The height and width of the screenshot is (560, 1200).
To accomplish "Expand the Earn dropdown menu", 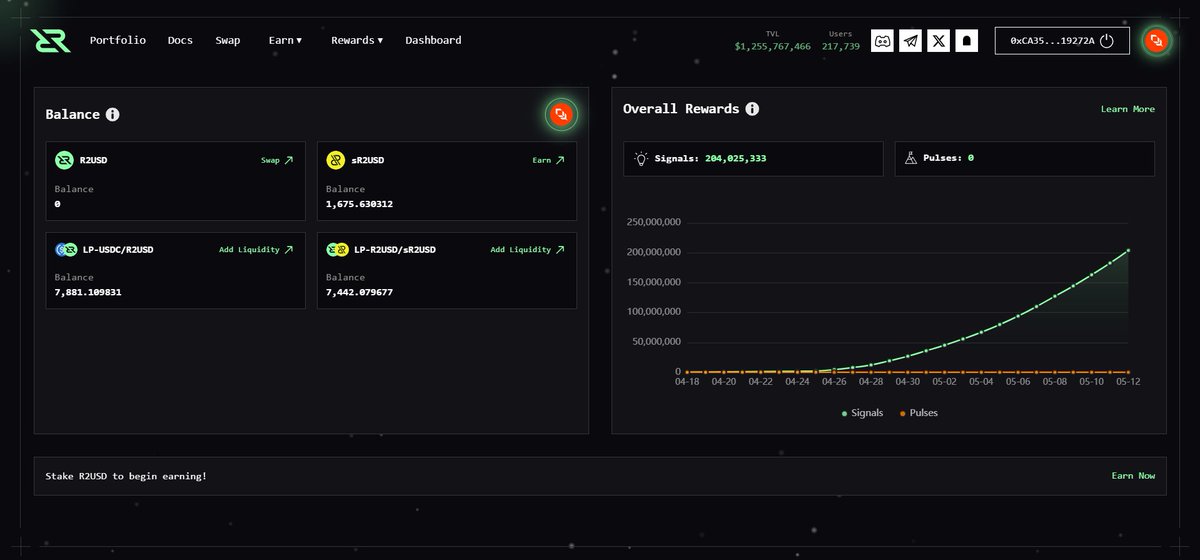I will 285,40.
